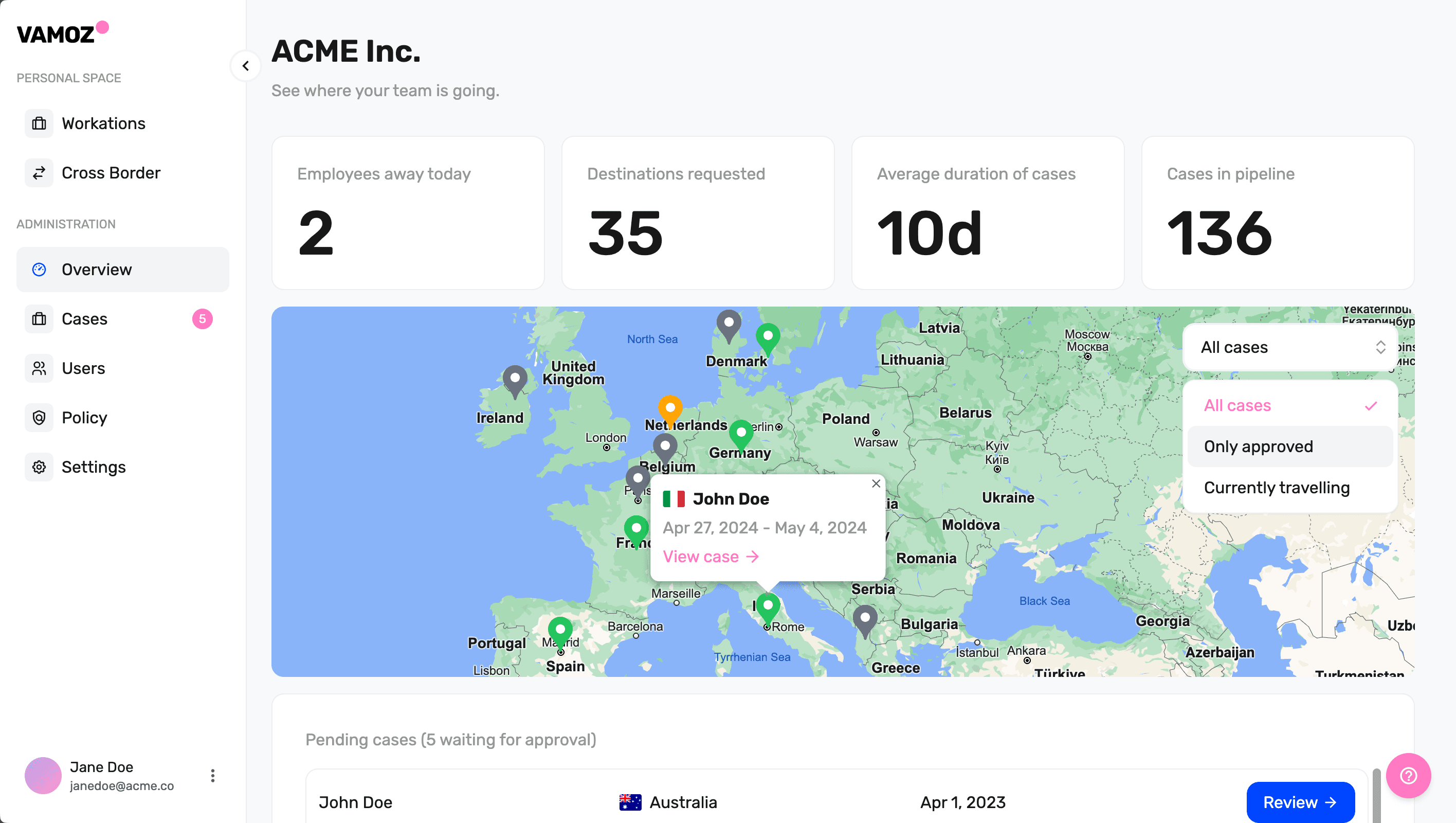The image size is (1456, 823).
Task: Select the Overview dashboard icon
Action: point(39,269)
